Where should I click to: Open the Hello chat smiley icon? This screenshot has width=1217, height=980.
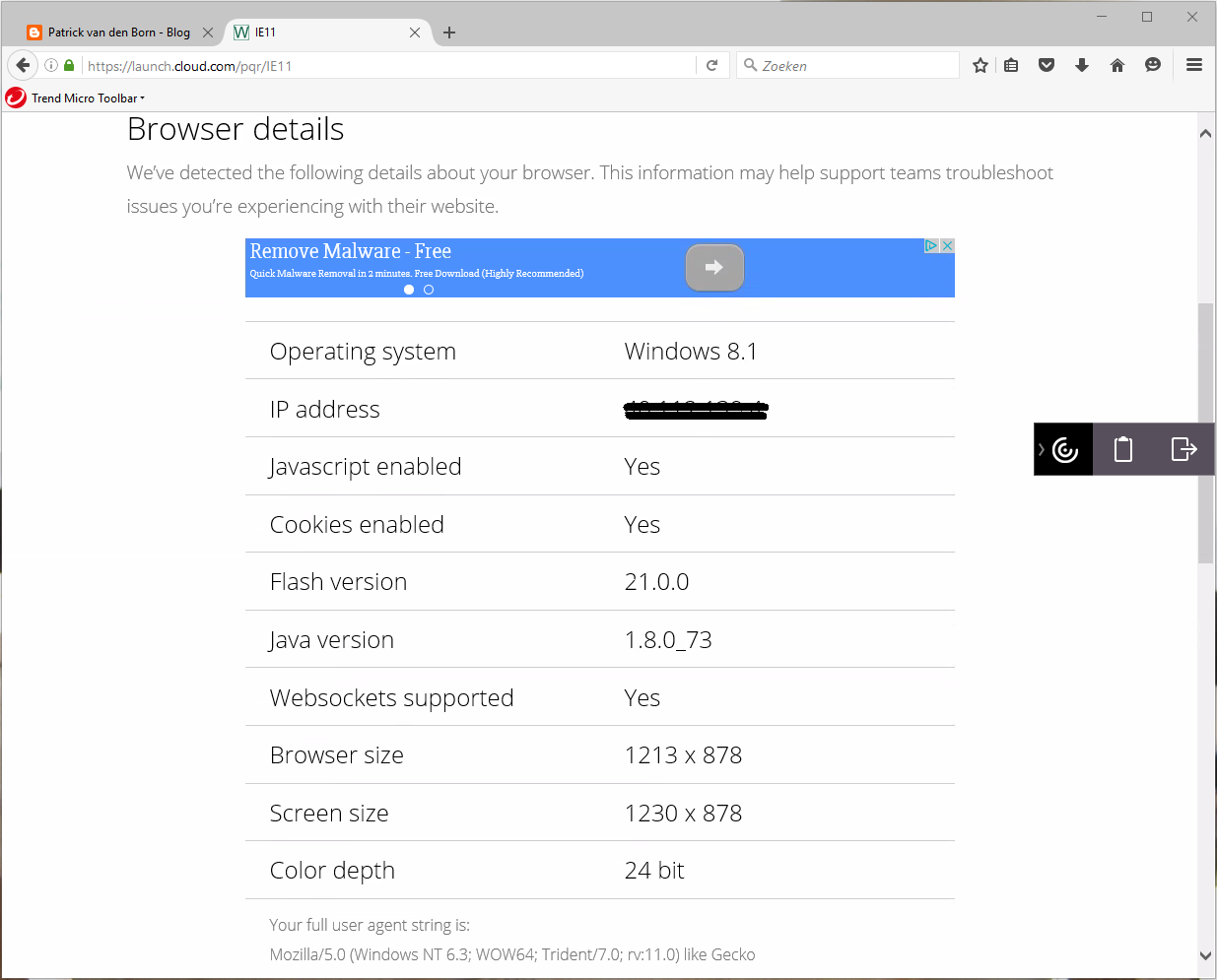click(1153, 66)
